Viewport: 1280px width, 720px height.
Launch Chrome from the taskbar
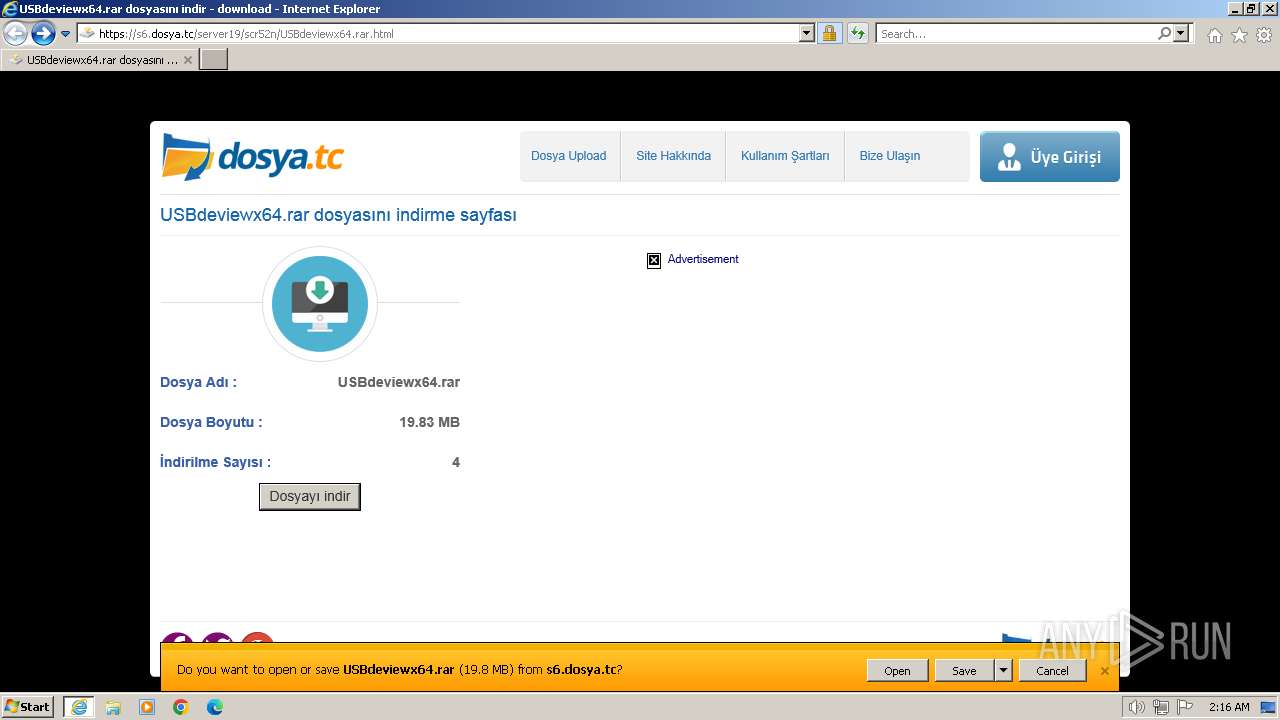coord(181,707)
